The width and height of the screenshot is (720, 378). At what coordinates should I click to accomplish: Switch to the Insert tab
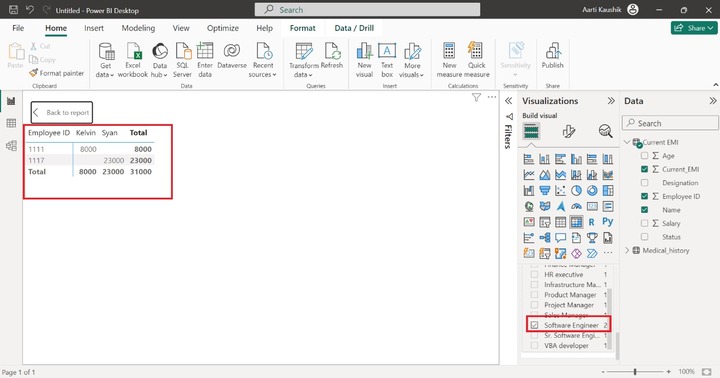coord(94,28)
